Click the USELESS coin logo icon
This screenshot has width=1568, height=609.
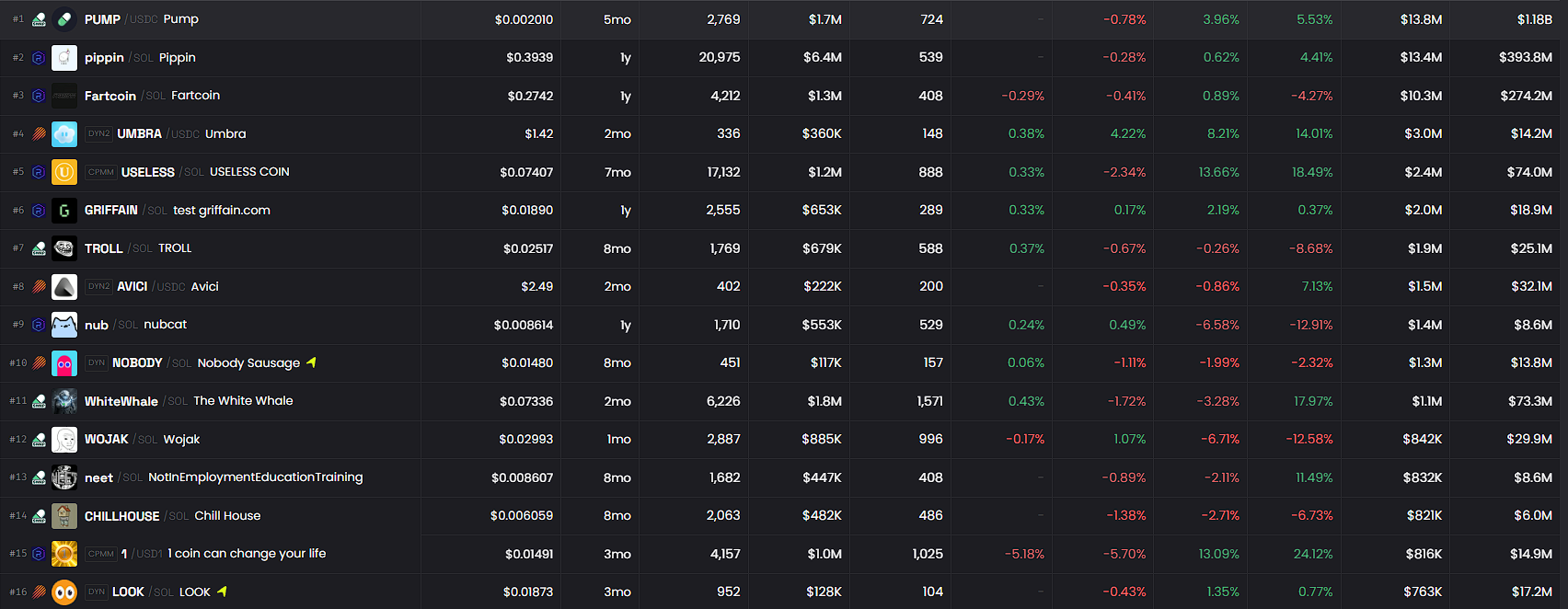click(x=64, y=172)
